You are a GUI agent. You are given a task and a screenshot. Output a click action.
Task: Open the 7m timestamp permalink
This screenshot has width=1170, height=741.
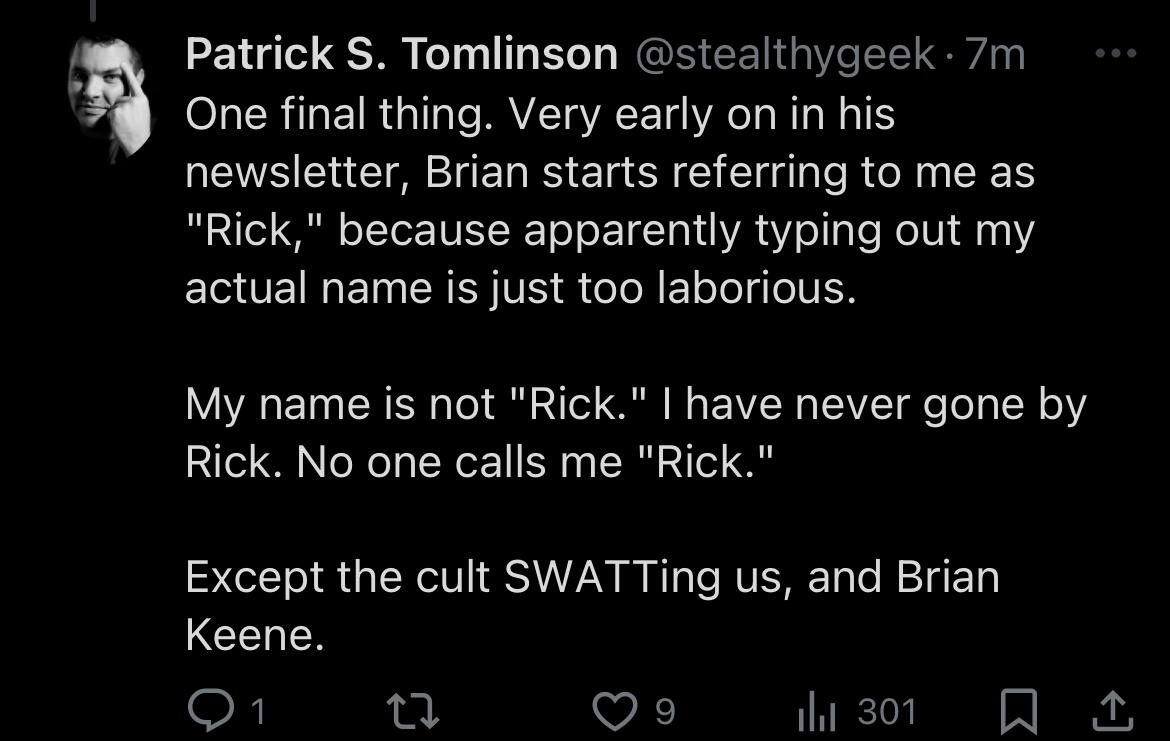pos(995,54)
